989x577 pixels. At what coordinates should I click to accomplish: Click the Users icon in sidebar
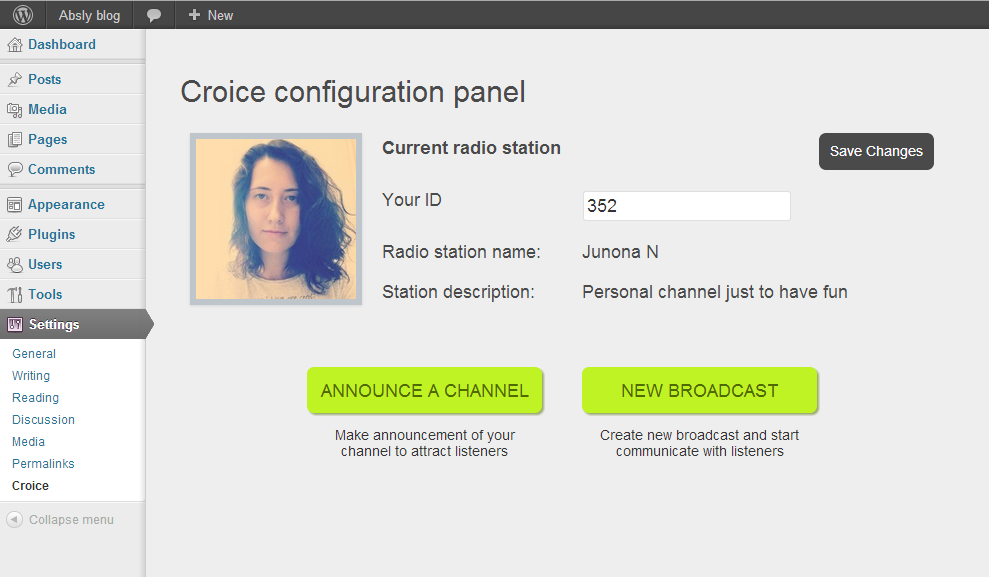click(15, 264)
